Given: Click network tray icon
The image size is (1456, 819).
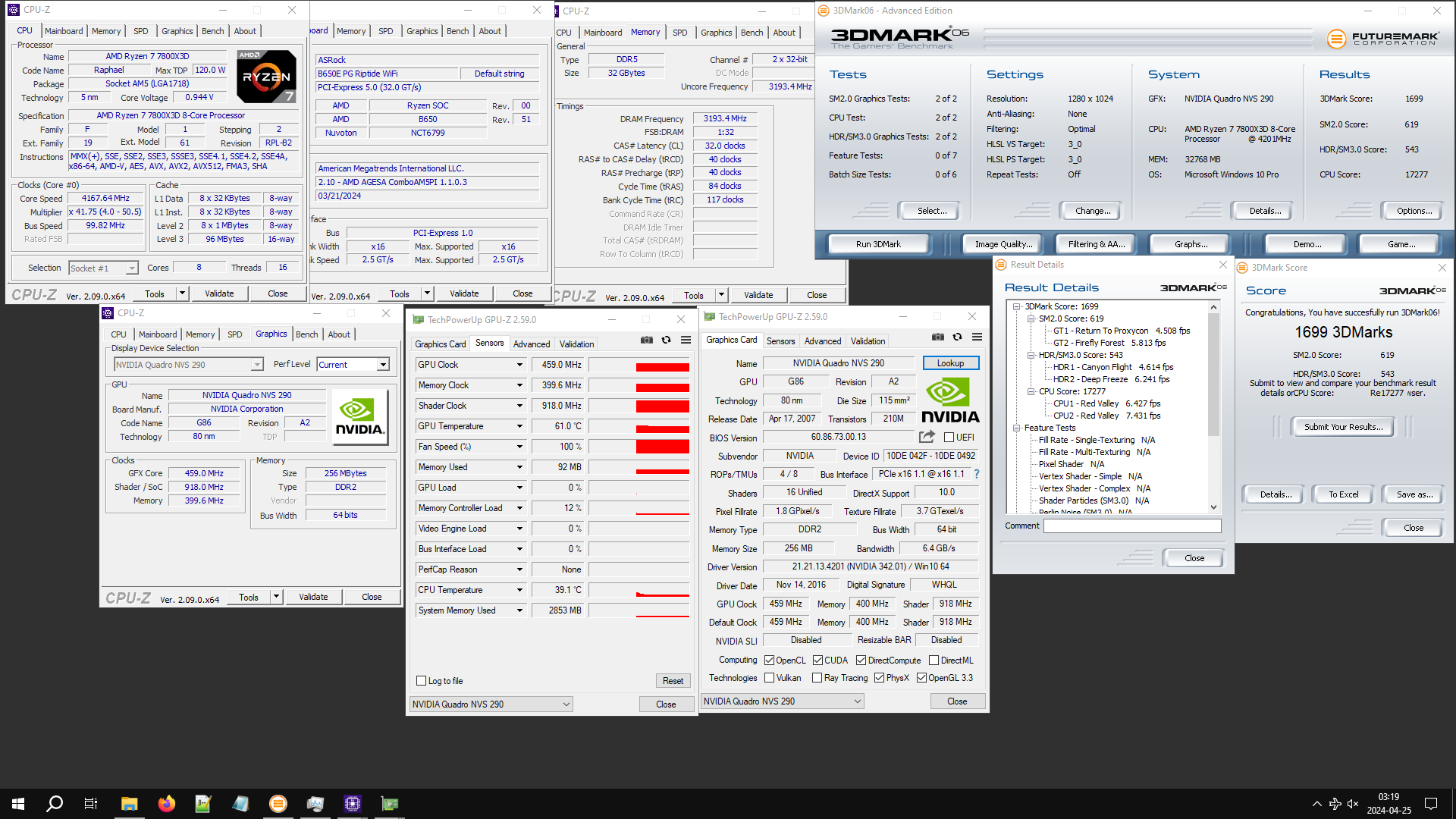Looking at the screenshot, I should tap(1335, 804).
